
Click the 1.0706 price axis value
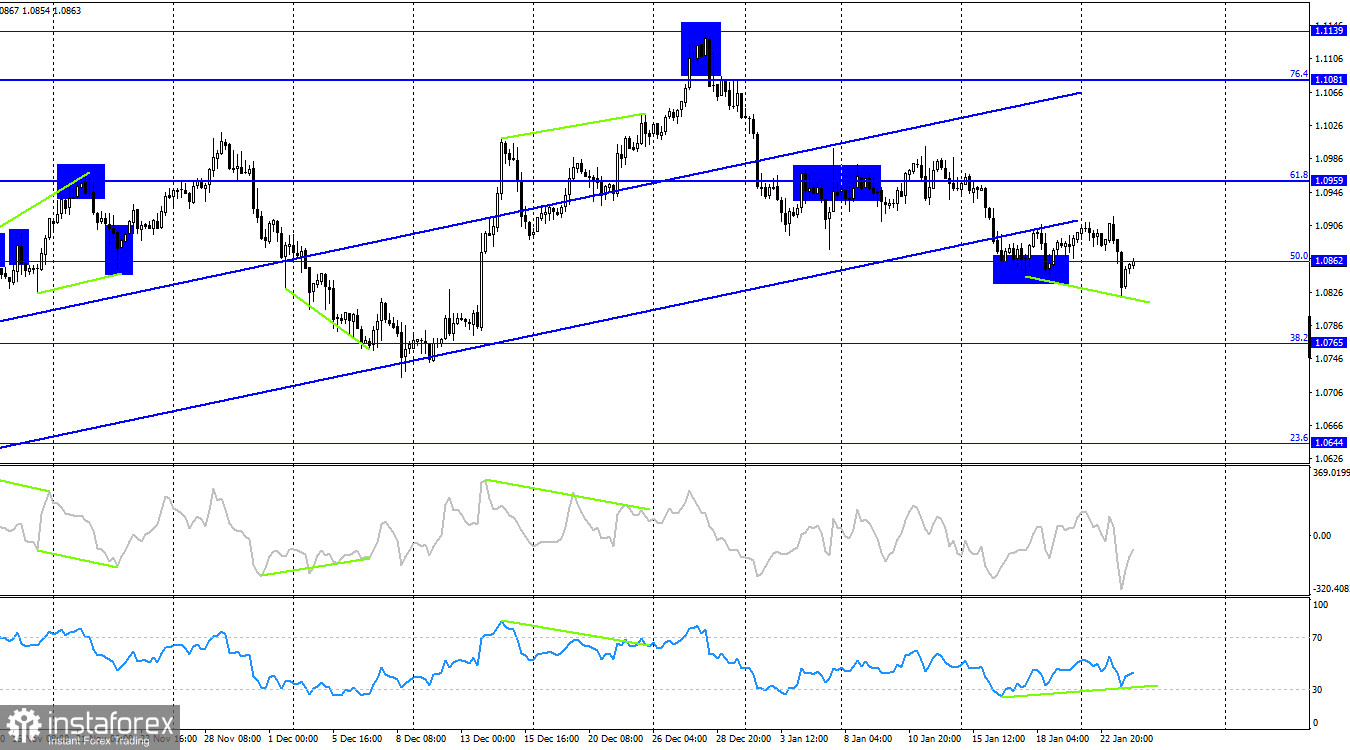click(1329, 392)
